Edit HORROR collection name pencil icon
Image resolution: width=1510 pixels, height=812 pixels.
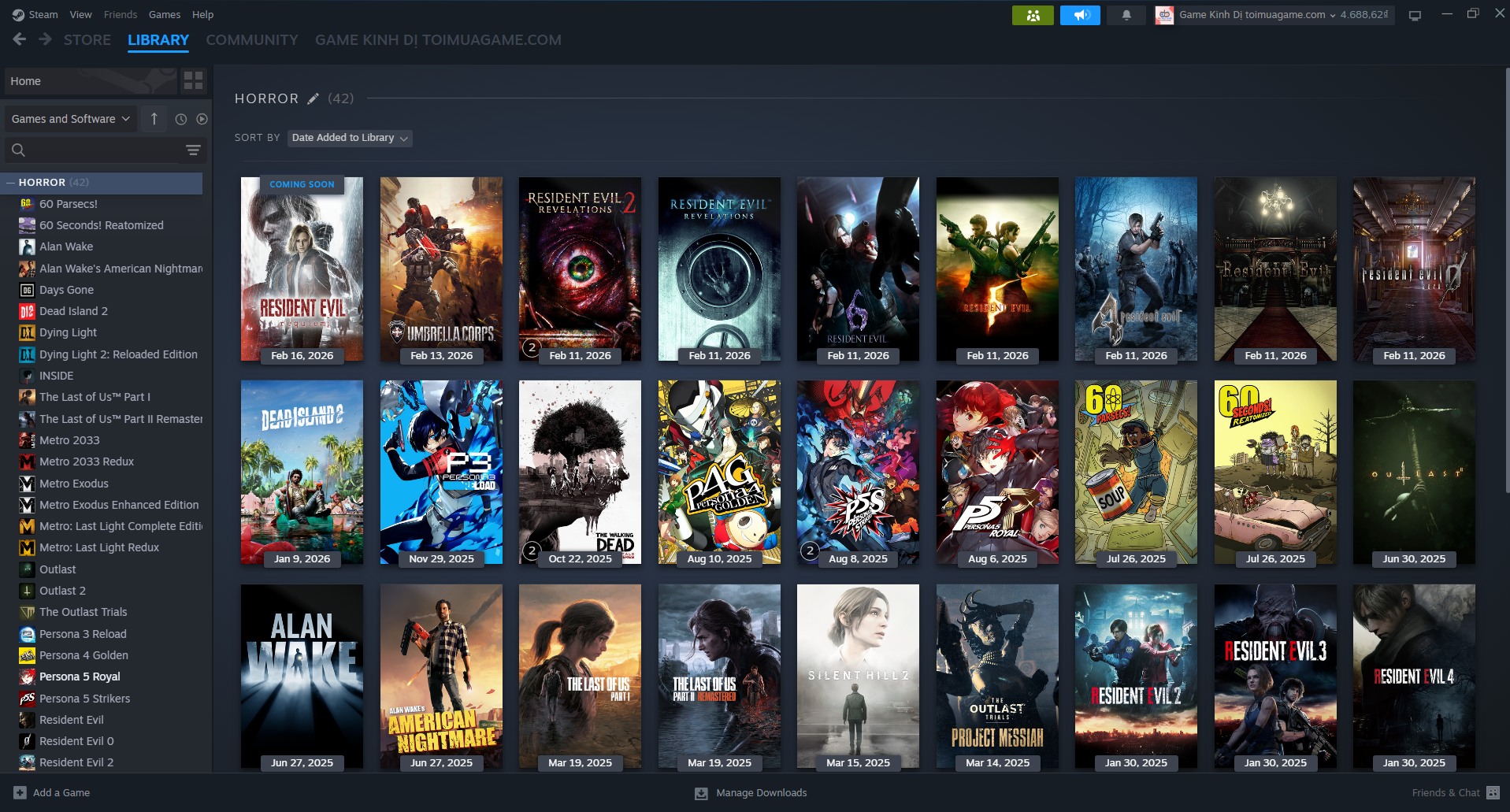[x=313, y=98]
